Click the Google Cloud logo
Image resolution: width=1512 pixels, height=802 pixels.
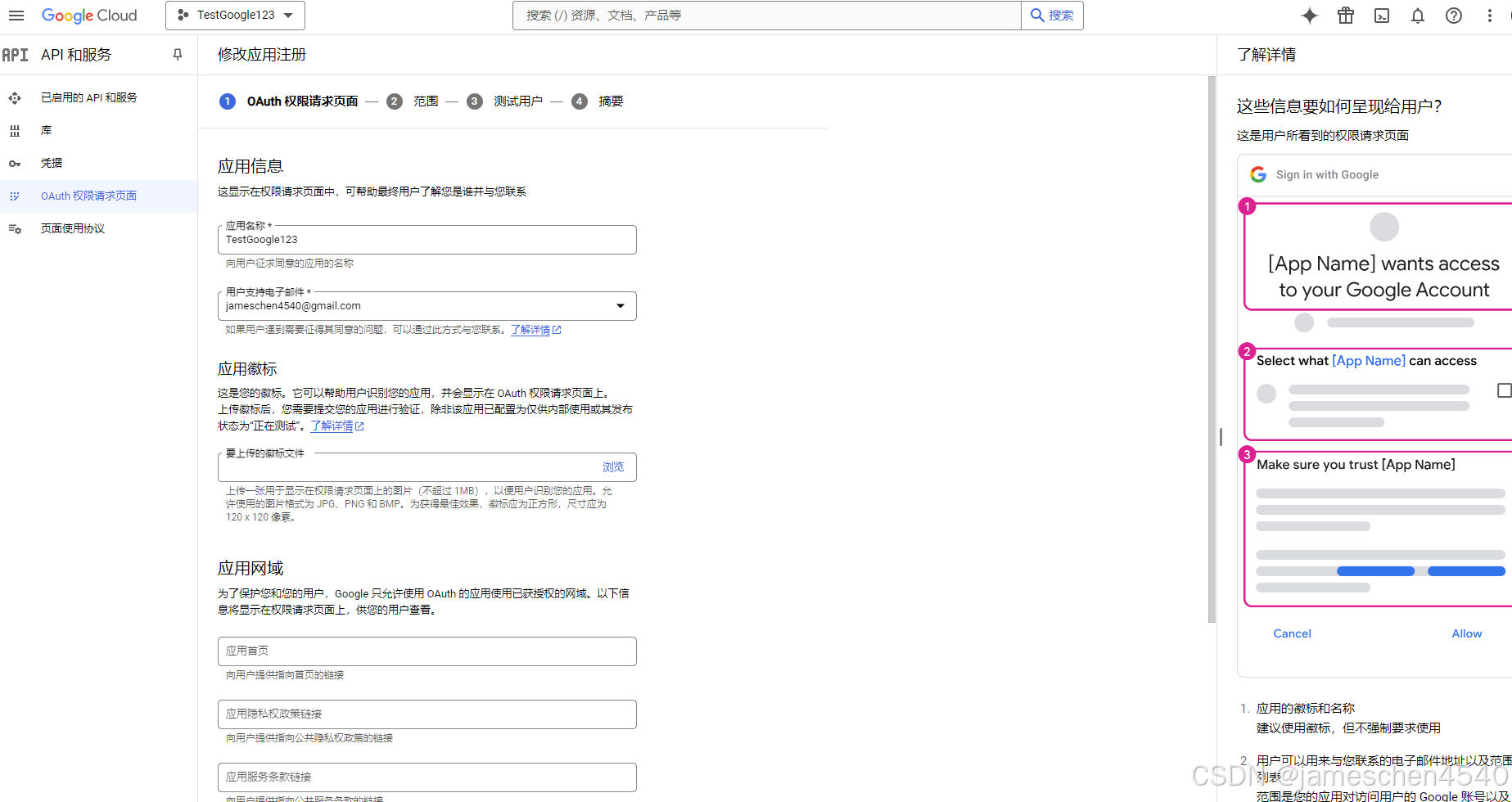[x=89, y=16]
